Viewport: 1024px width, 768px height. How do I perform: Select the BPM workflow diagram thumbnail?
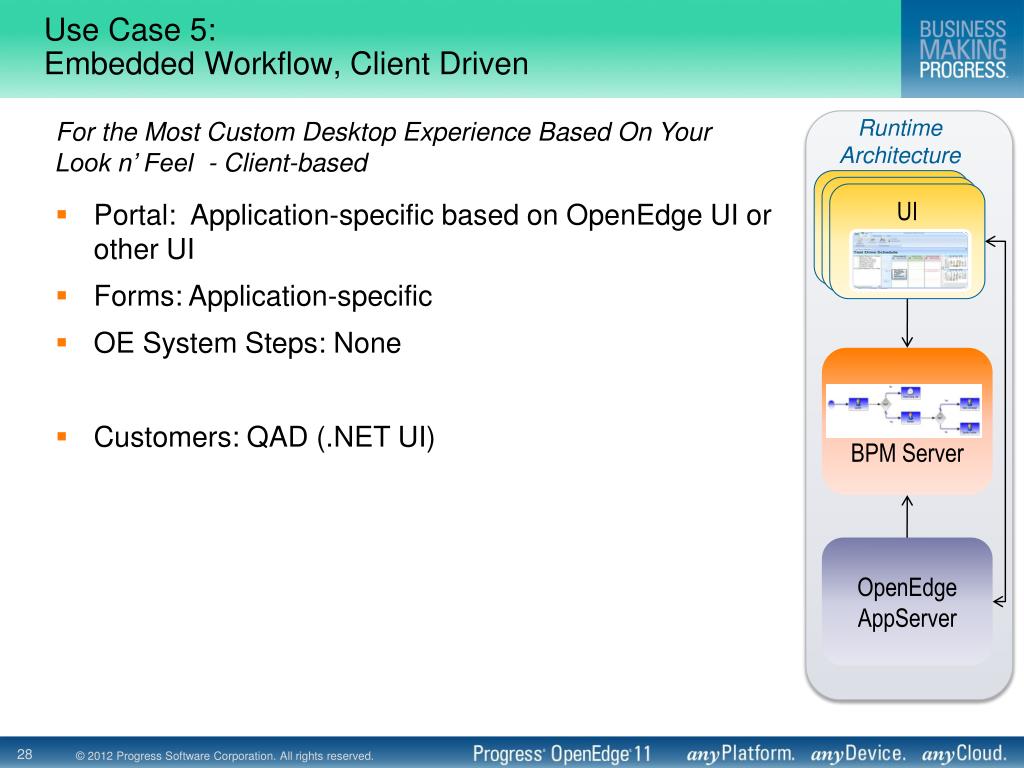[x=904, y=411]
